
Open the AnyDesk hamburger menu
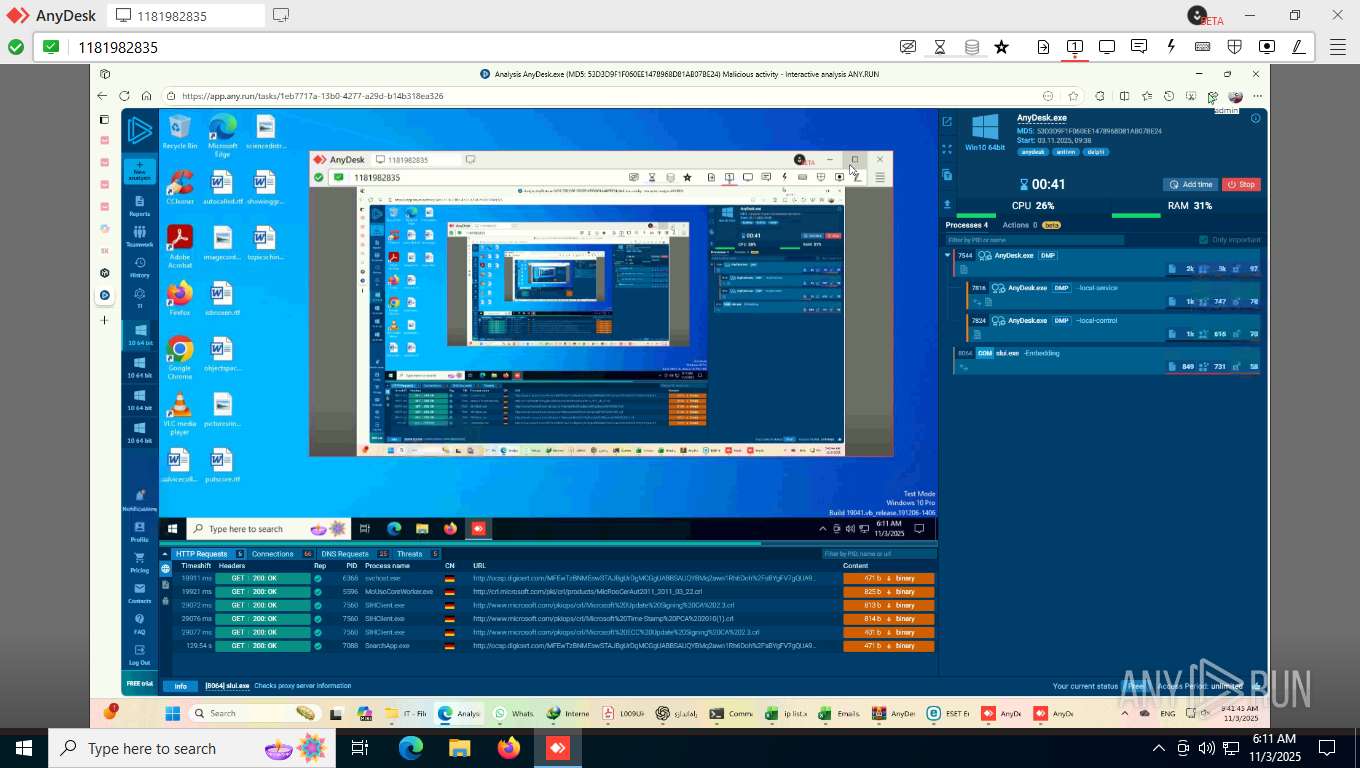click(1337, 47)
